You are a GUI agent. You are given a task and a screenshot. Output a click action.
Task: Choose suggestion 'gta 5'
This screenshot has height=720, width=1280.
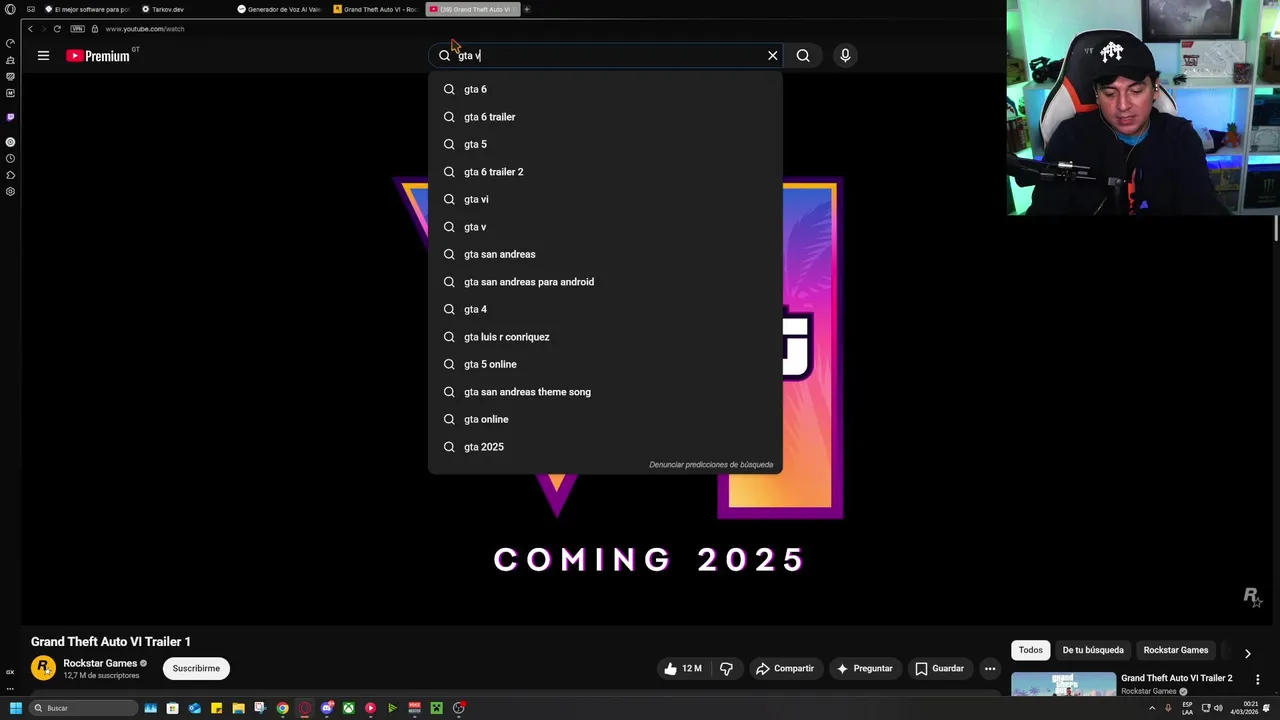(x=605, y=144)
